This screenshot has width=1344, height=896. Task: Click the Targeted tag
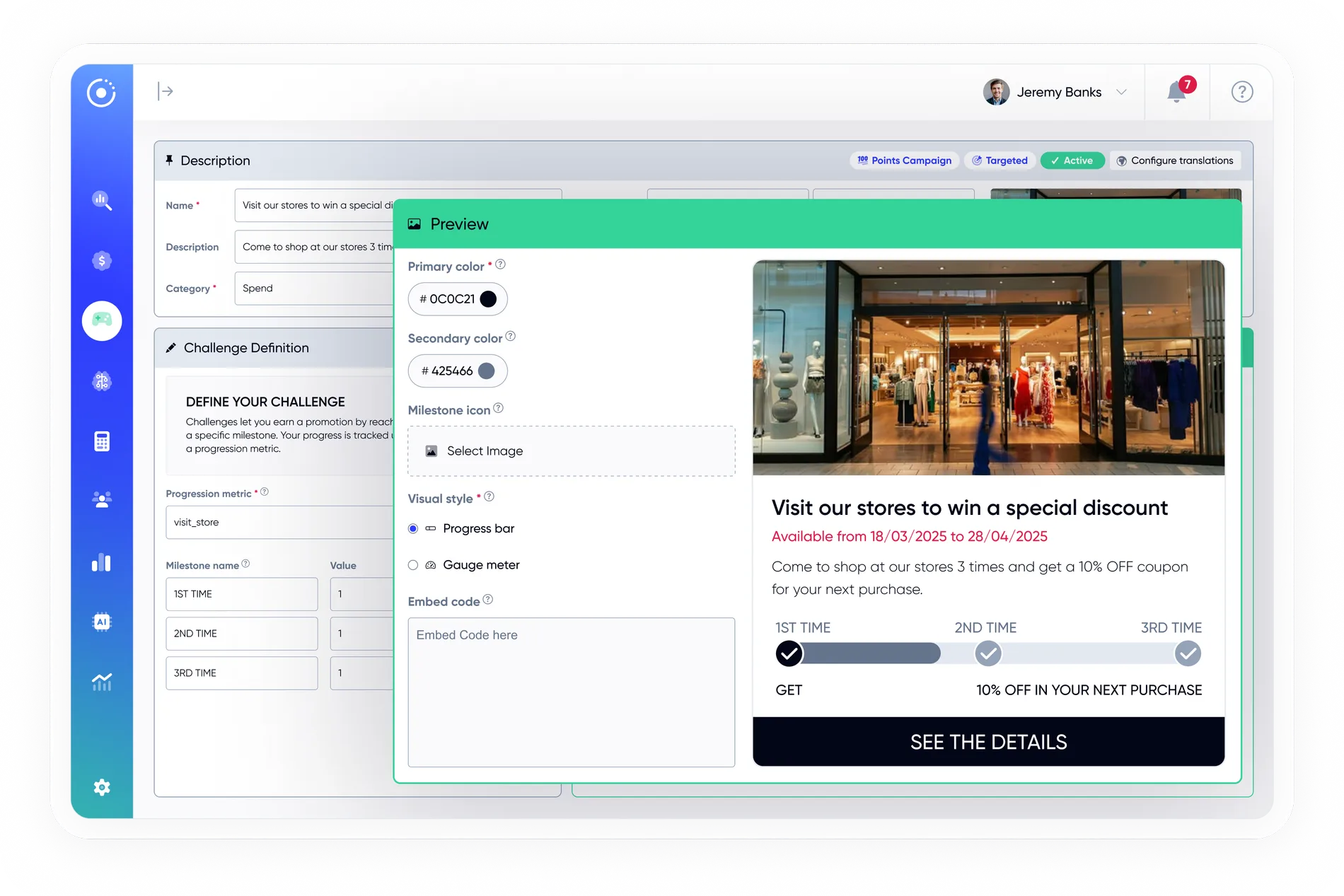click(x=1000, y=161)
